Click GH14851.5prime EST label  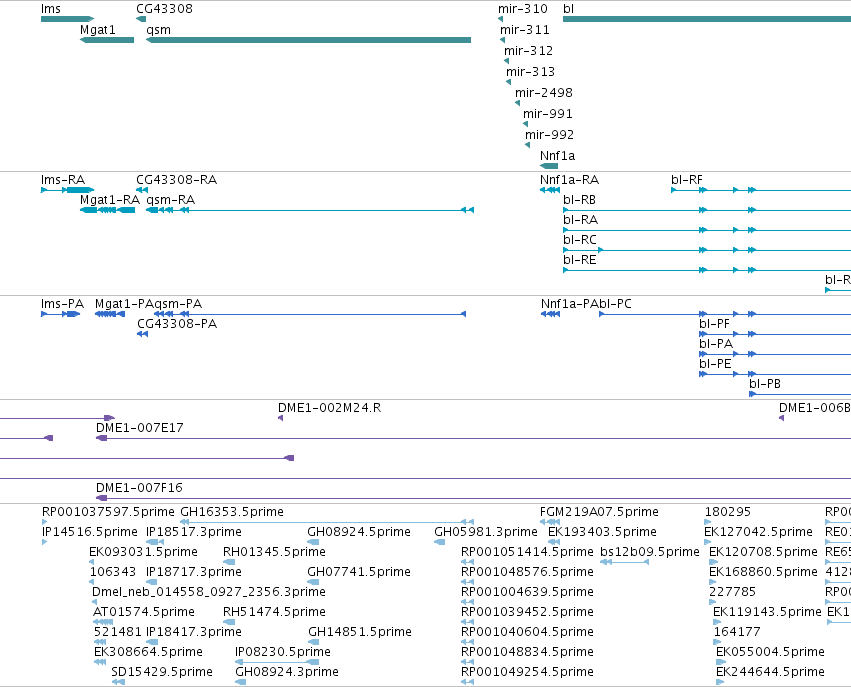(360, 632)
